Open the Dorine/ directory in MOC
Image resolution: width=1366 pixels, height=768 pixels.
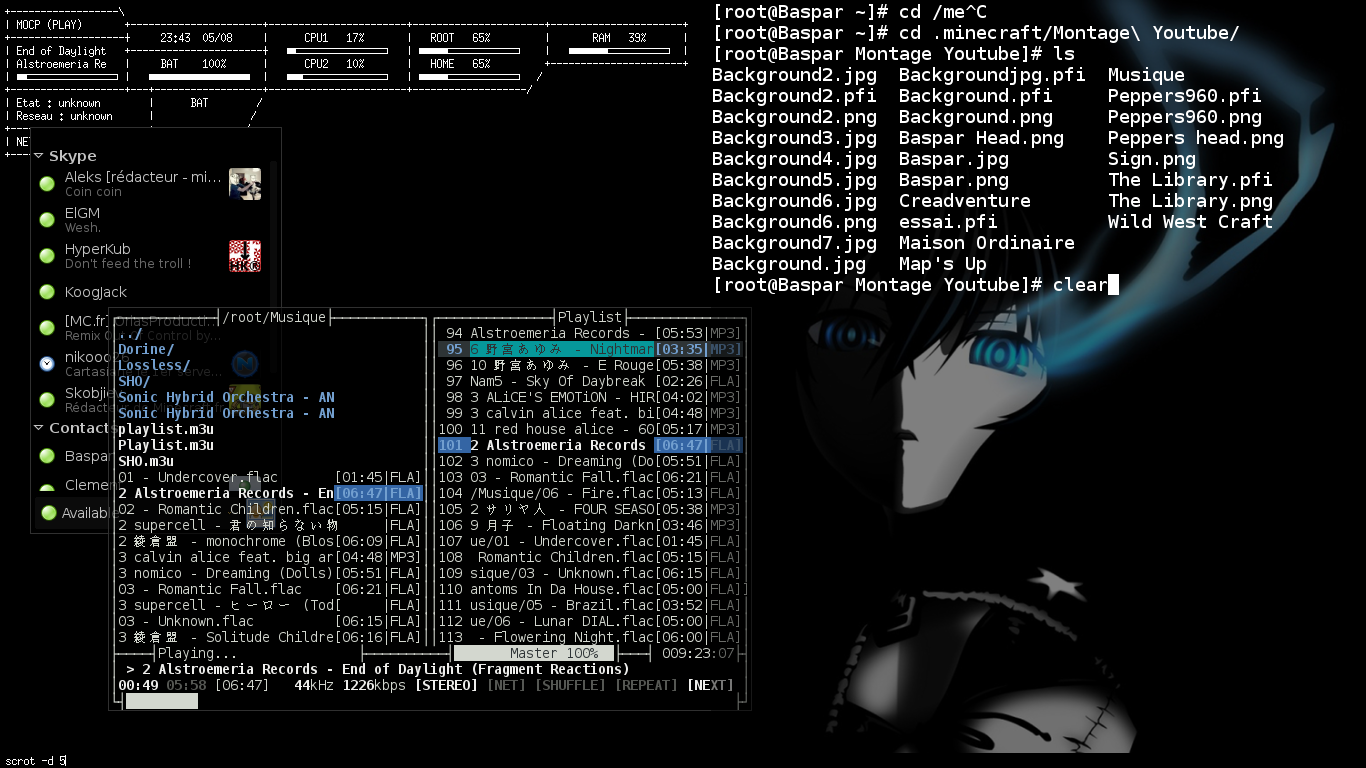tap(146, 349)
